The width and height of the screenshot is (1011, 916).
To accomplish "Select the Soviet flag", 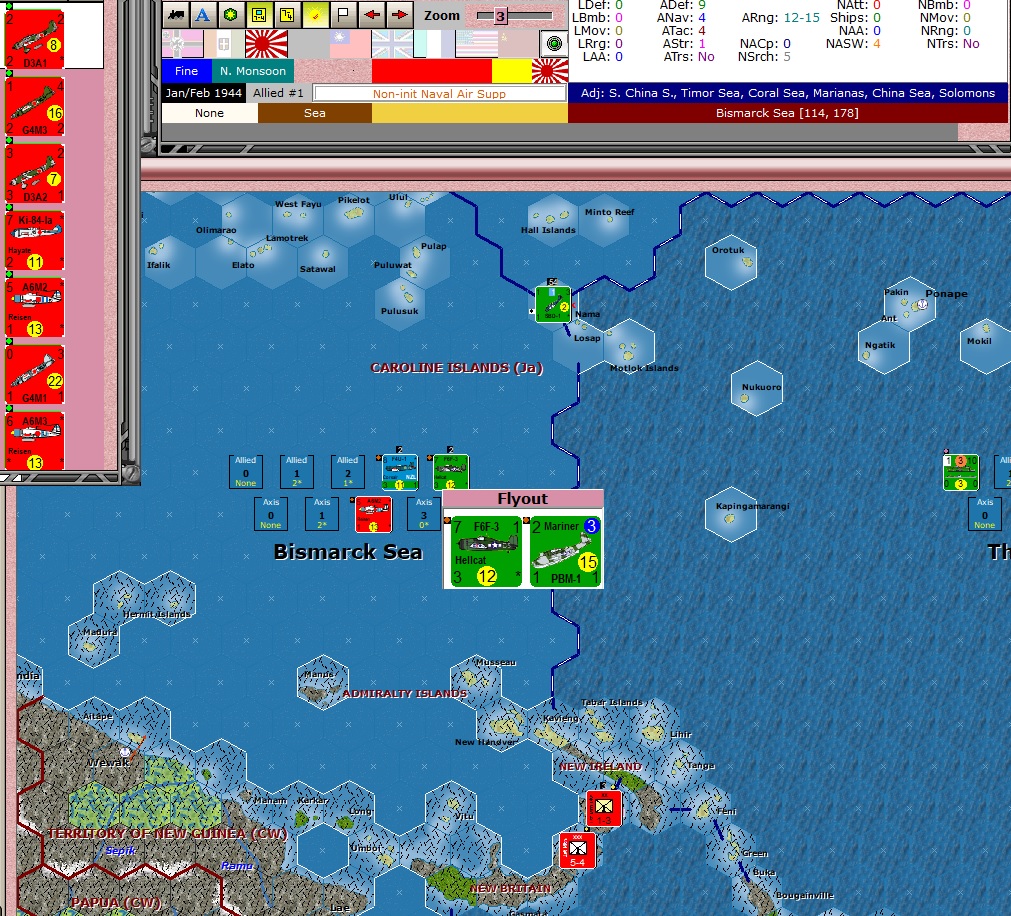I will click(x=518, y=44).
